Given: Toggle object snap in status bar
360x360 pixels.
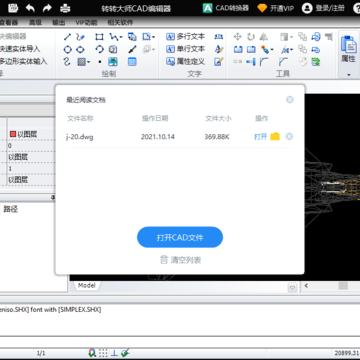Looking at the screenshot, I should pos(92,353).
